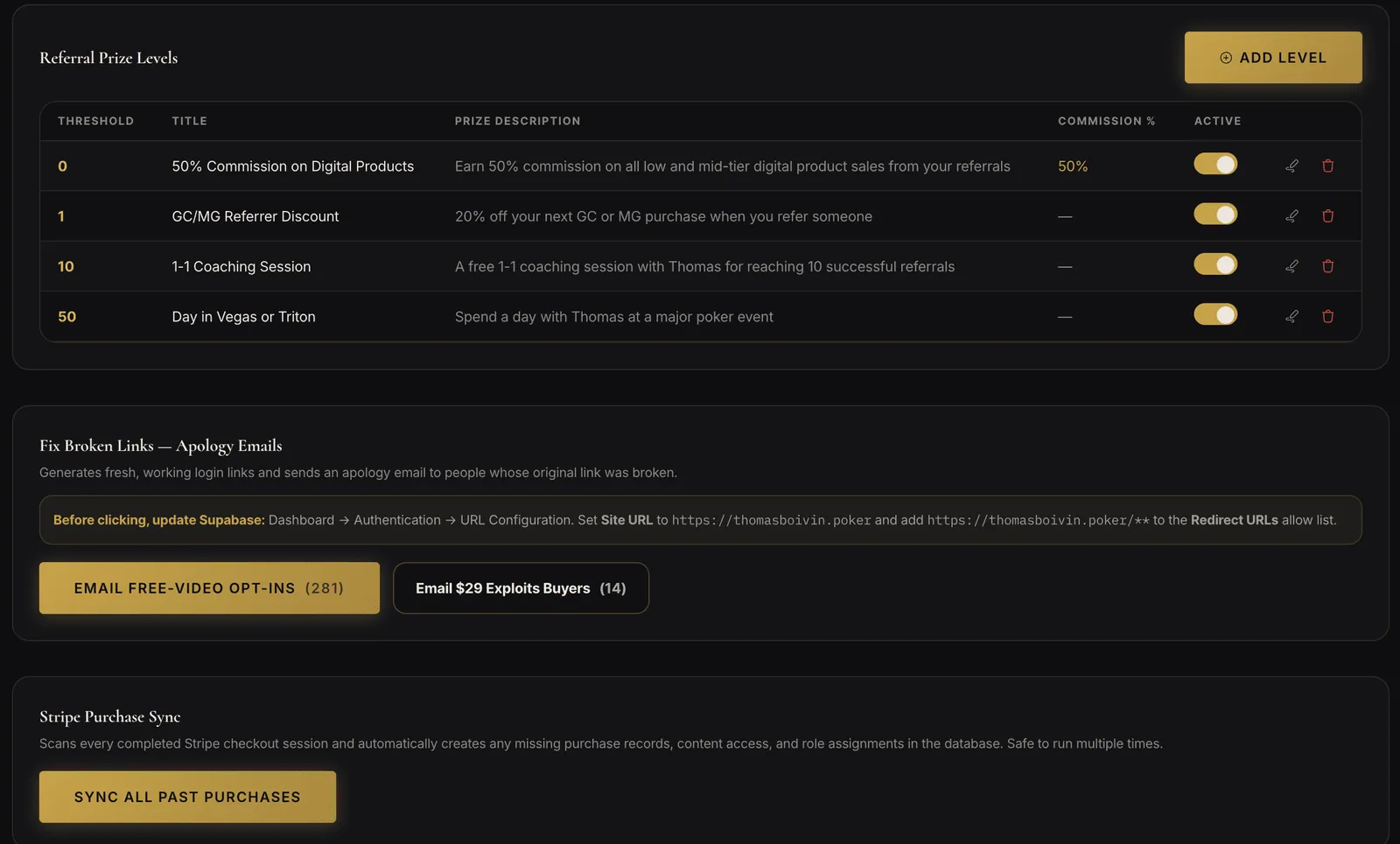Click the Stripe Purchase Sync heading
Image resolution: width=1400 pixels, height=844 pixels.
click(110, 717)
